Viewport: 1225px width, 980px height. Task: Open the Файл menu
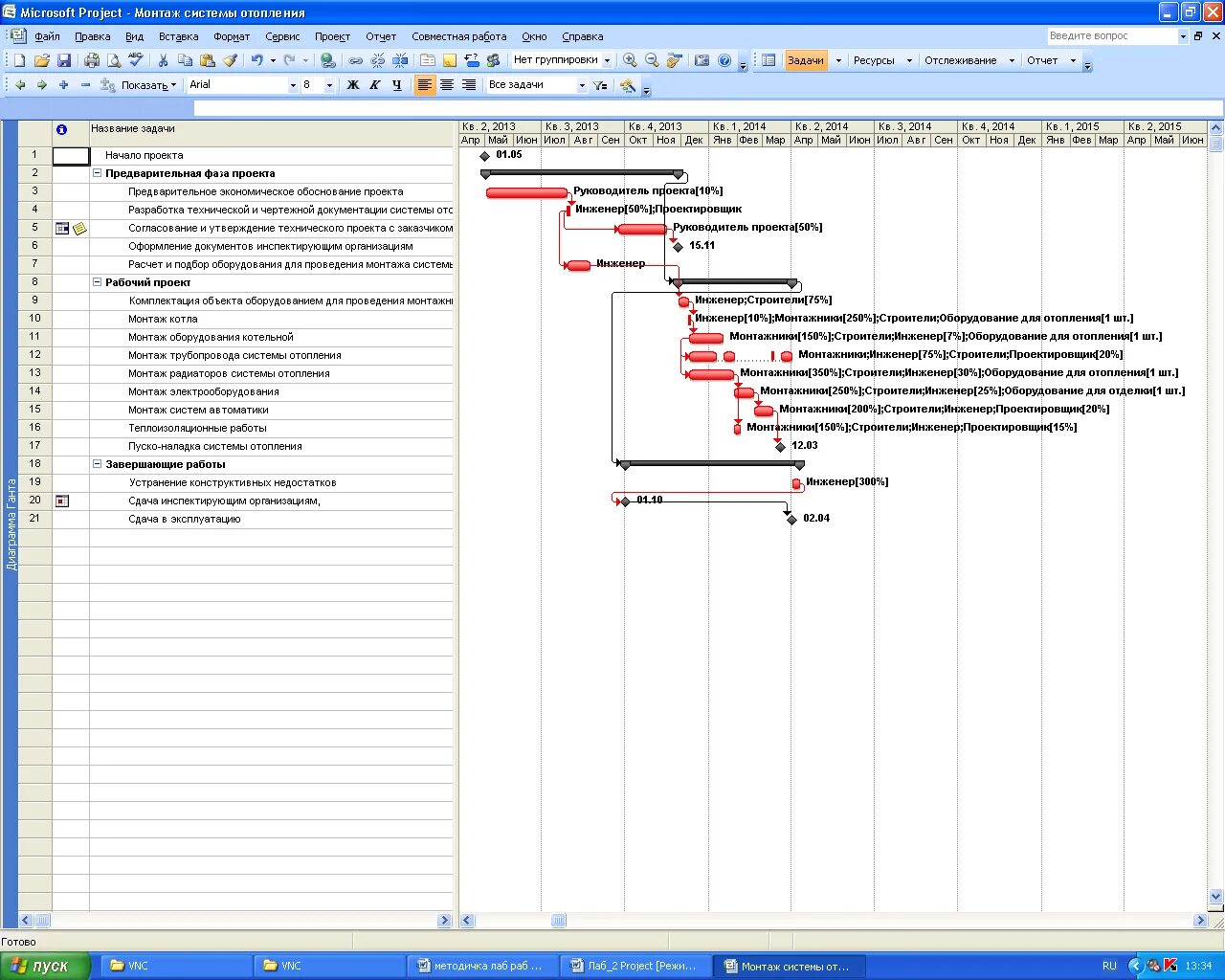pos(47,36)
